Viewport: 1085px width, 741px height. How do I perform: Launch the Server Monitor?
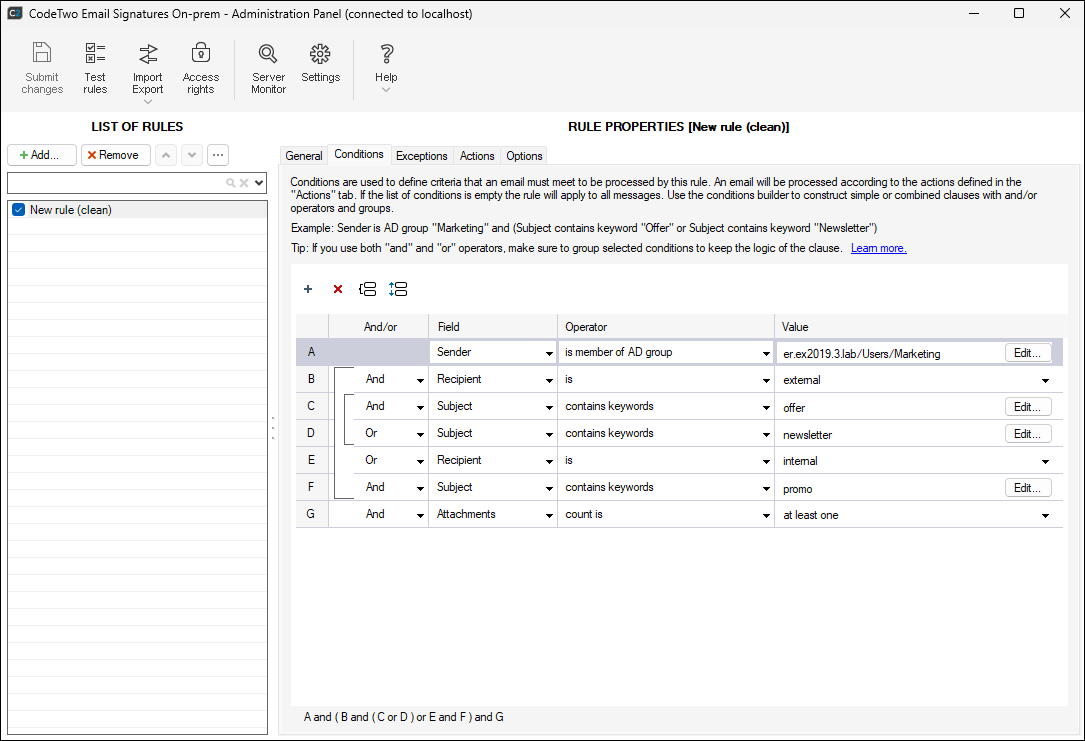[268, 68]
